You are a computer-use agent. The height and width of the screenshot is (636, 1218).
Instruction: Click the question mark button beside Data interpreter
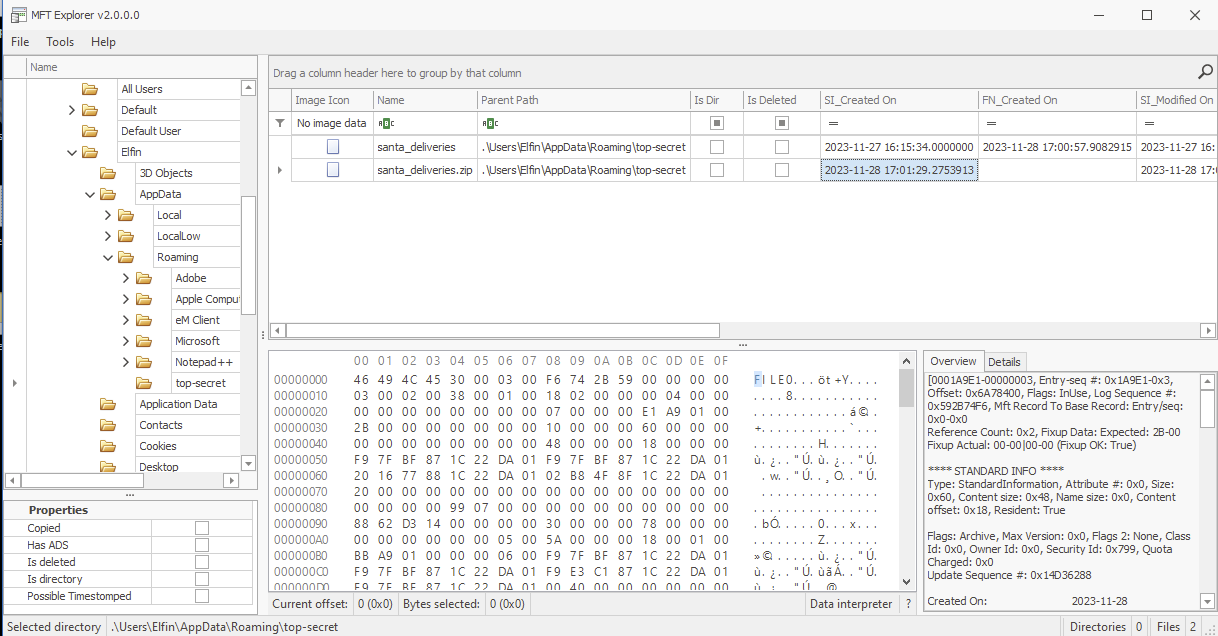click(x=908, y=604)
